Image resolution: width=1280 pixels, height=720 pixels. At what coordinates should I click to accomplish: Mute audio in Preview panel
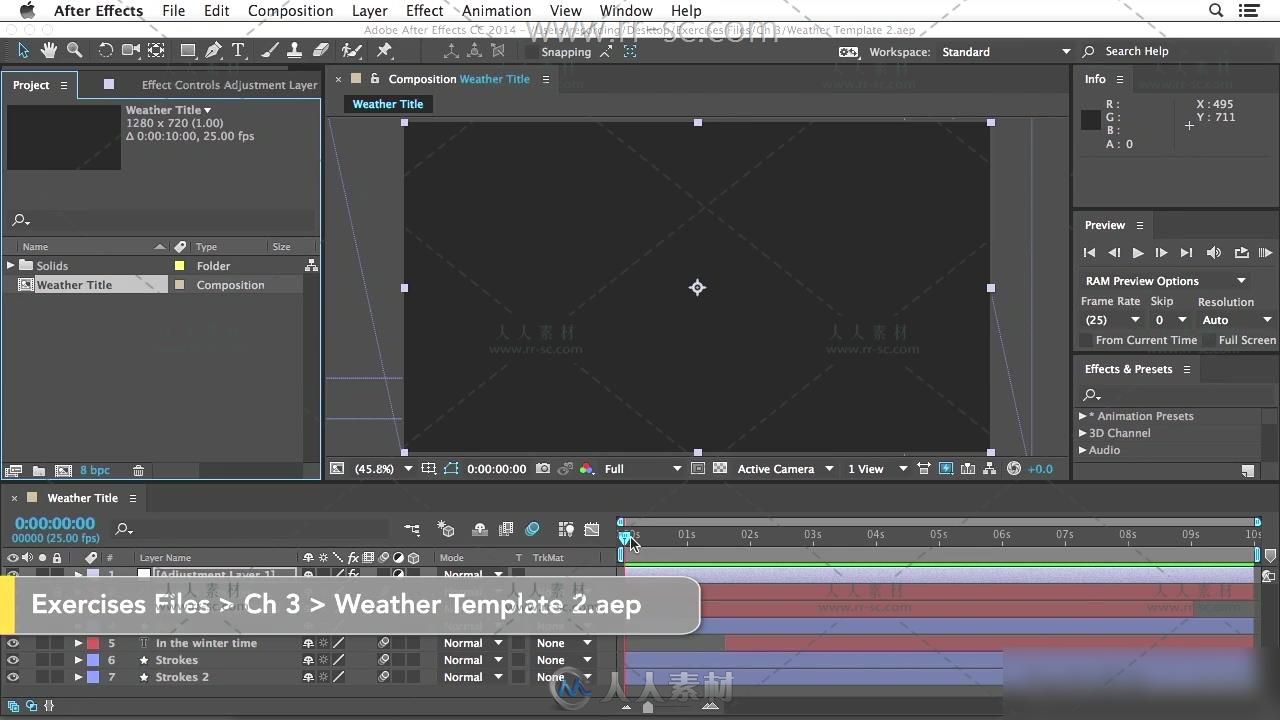click(1213, 253)
